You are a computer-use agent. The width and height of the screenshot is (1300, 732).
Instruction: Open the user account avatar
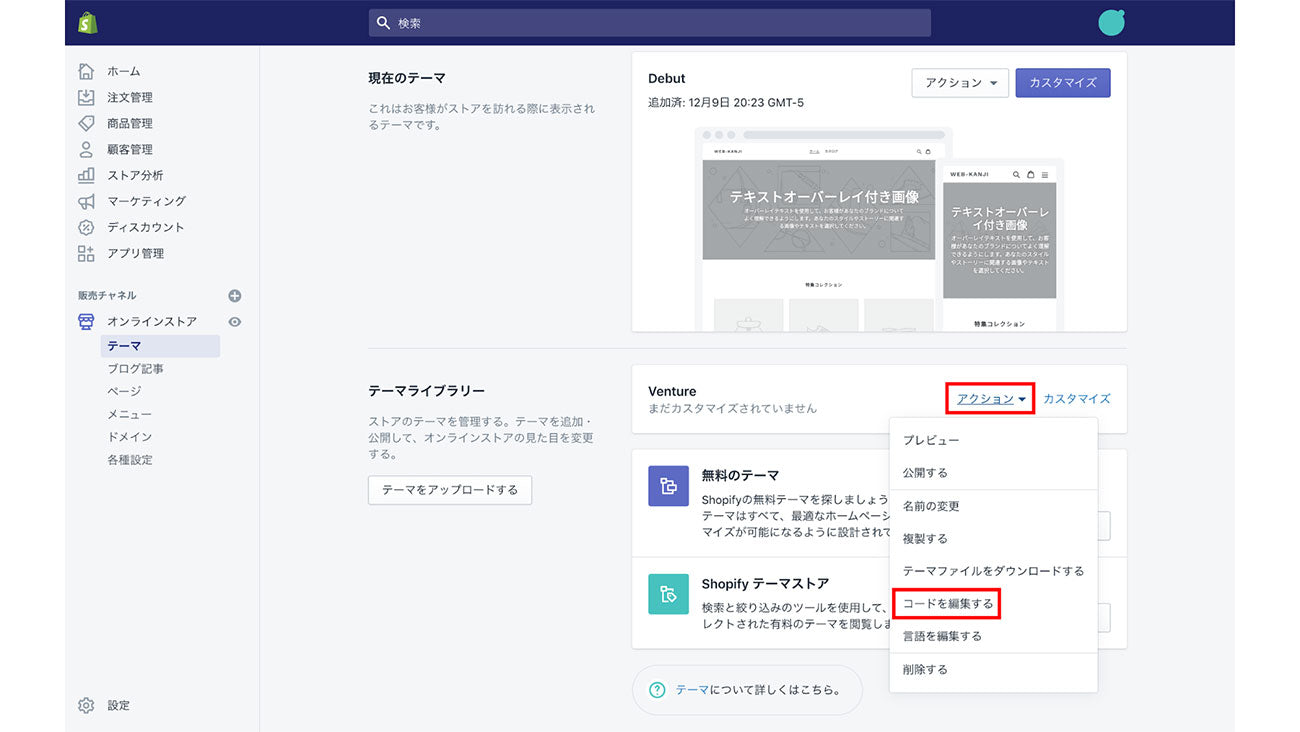click(1111, 22)
